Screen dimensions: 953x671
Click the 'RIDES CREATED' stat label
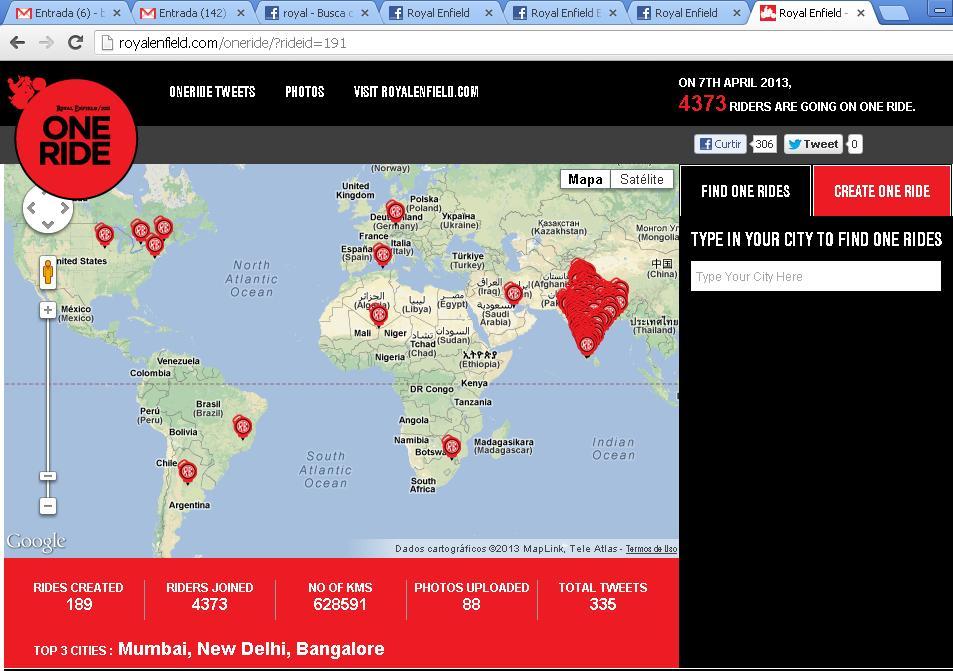78,588
